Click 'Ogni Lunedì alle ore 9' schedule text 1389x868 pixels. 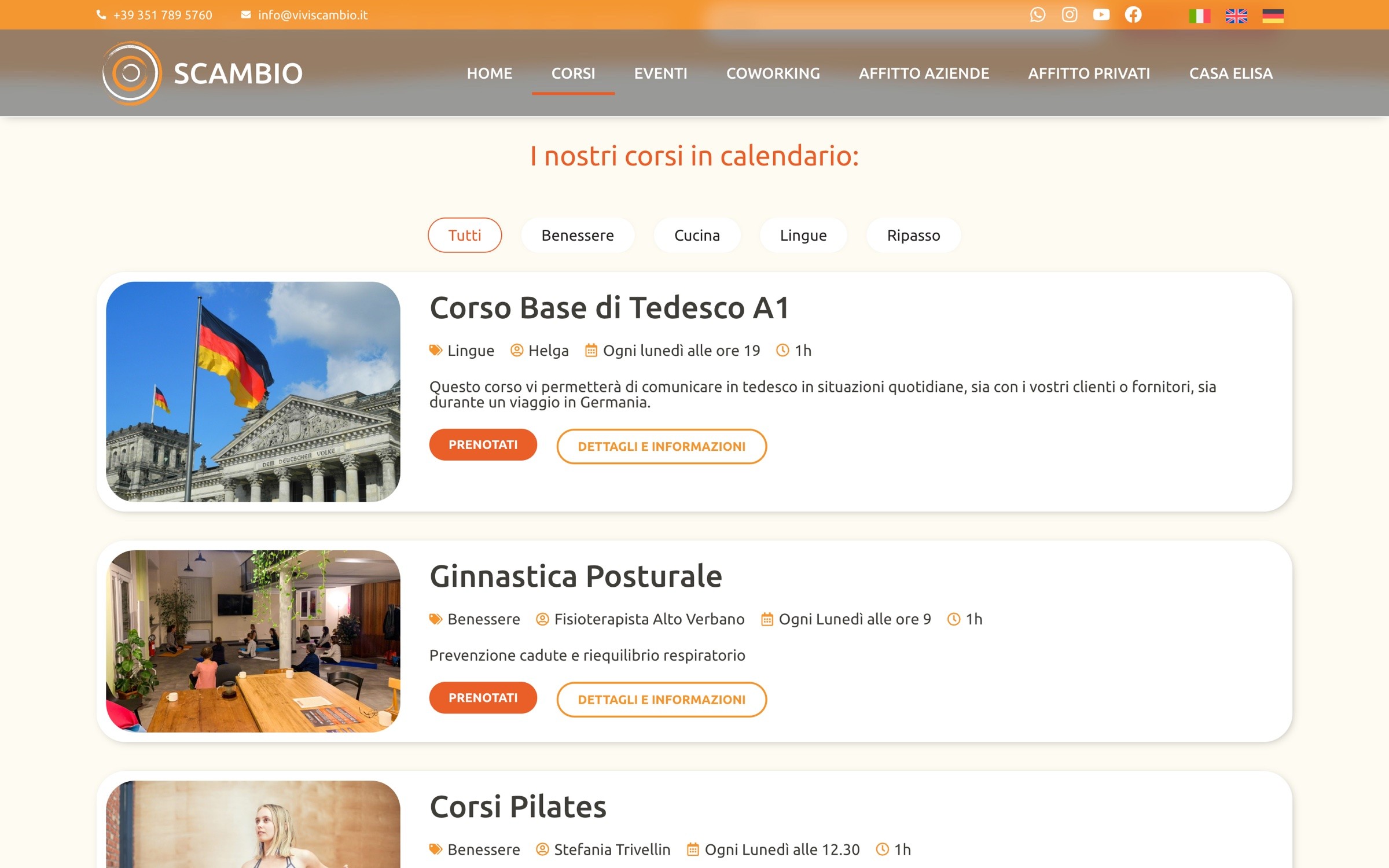(855, 619)
